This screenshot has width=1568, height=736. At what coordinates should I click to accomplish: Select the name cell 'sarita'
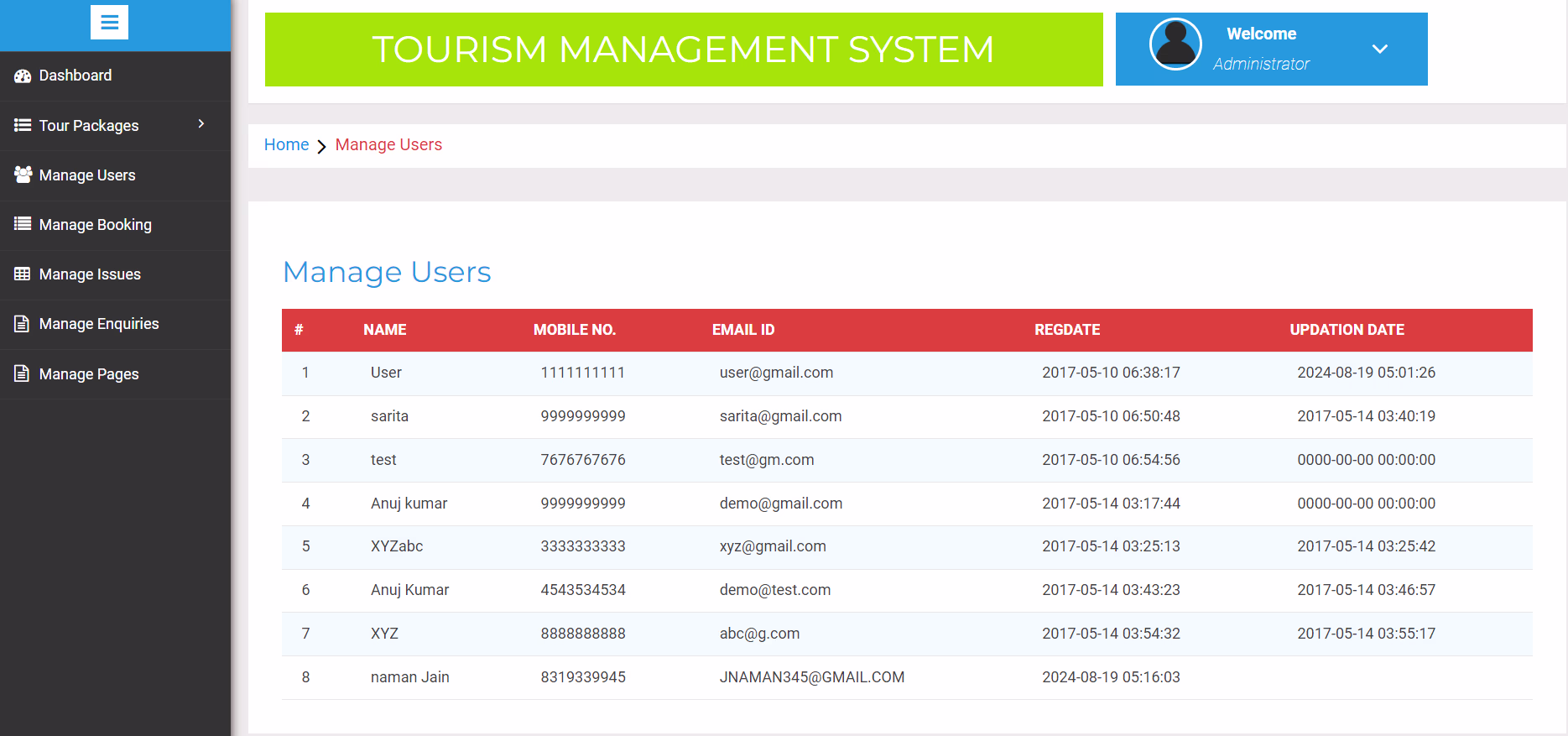(x=389, y=416)
